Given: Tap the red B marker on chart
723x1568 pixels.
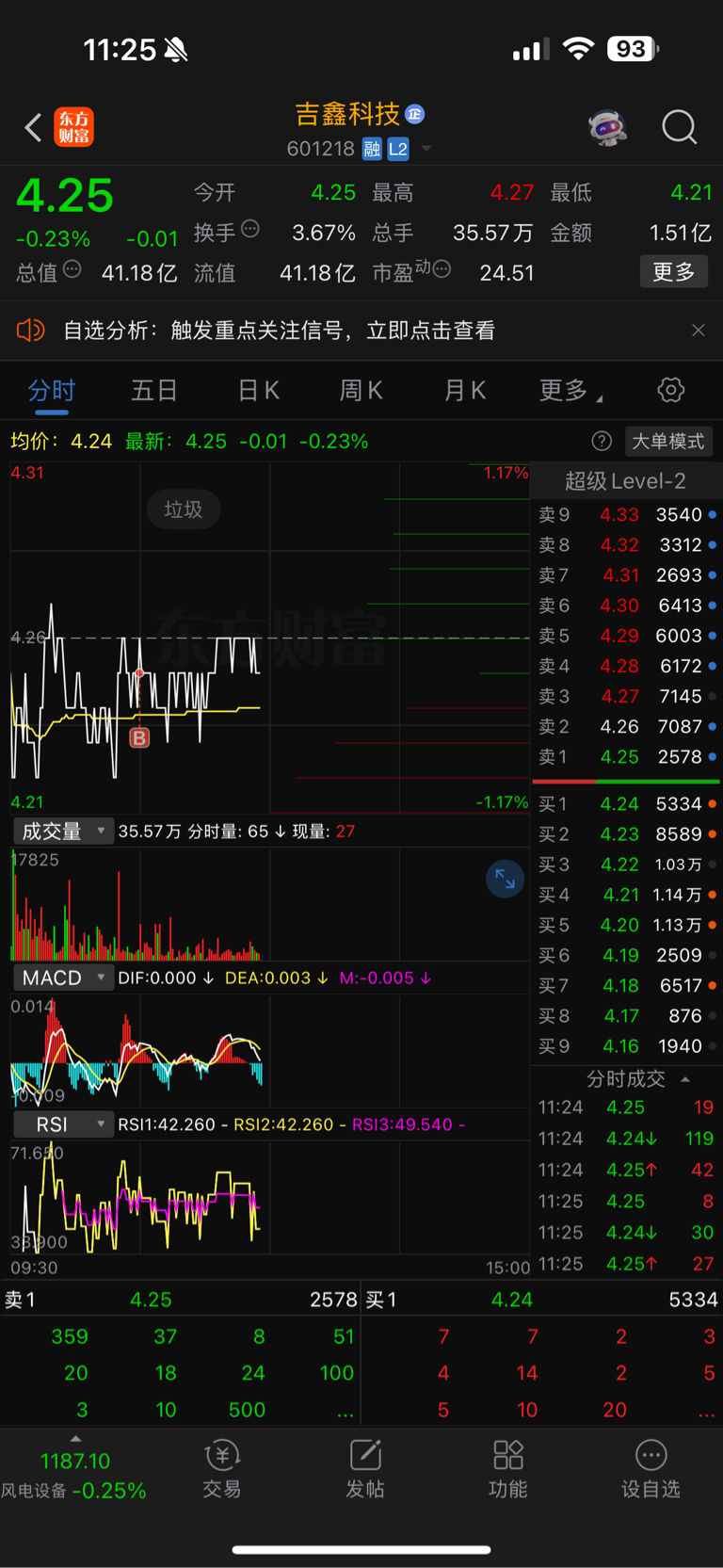Looking at the screenshot, I should click(x=139, y=737).
